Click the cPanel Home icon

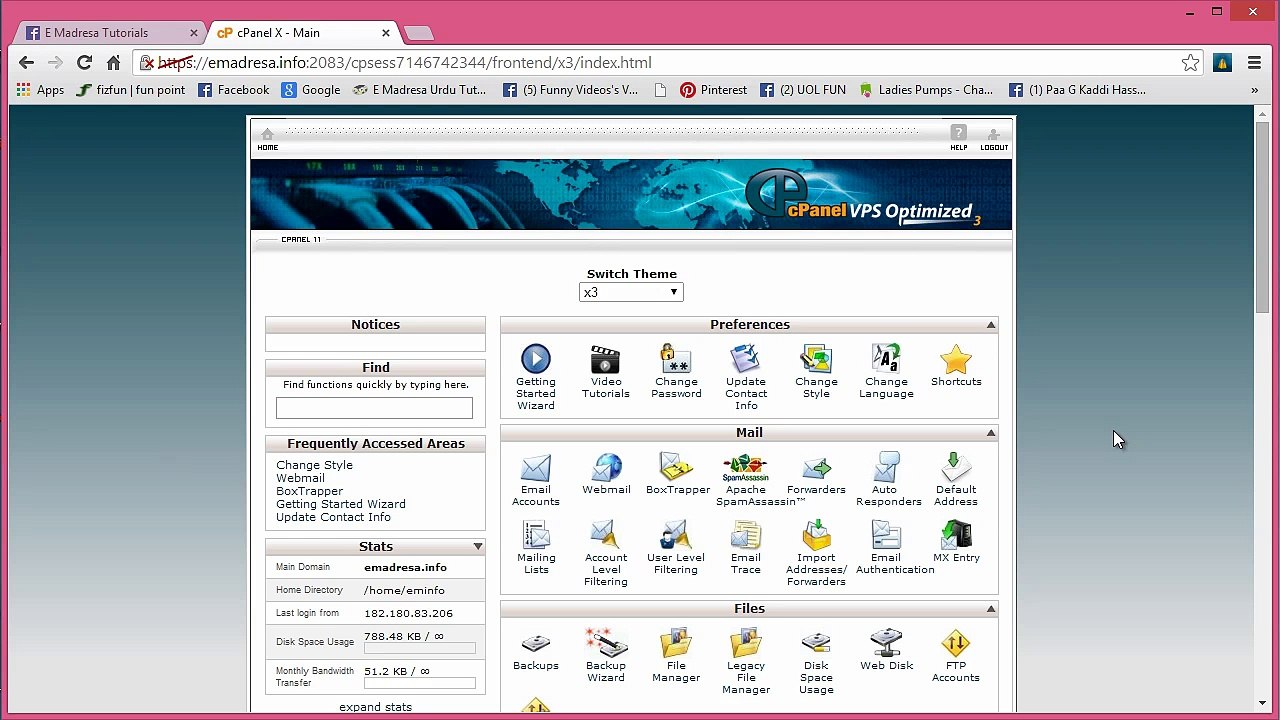pyautogui.click(x=267, y=138)
